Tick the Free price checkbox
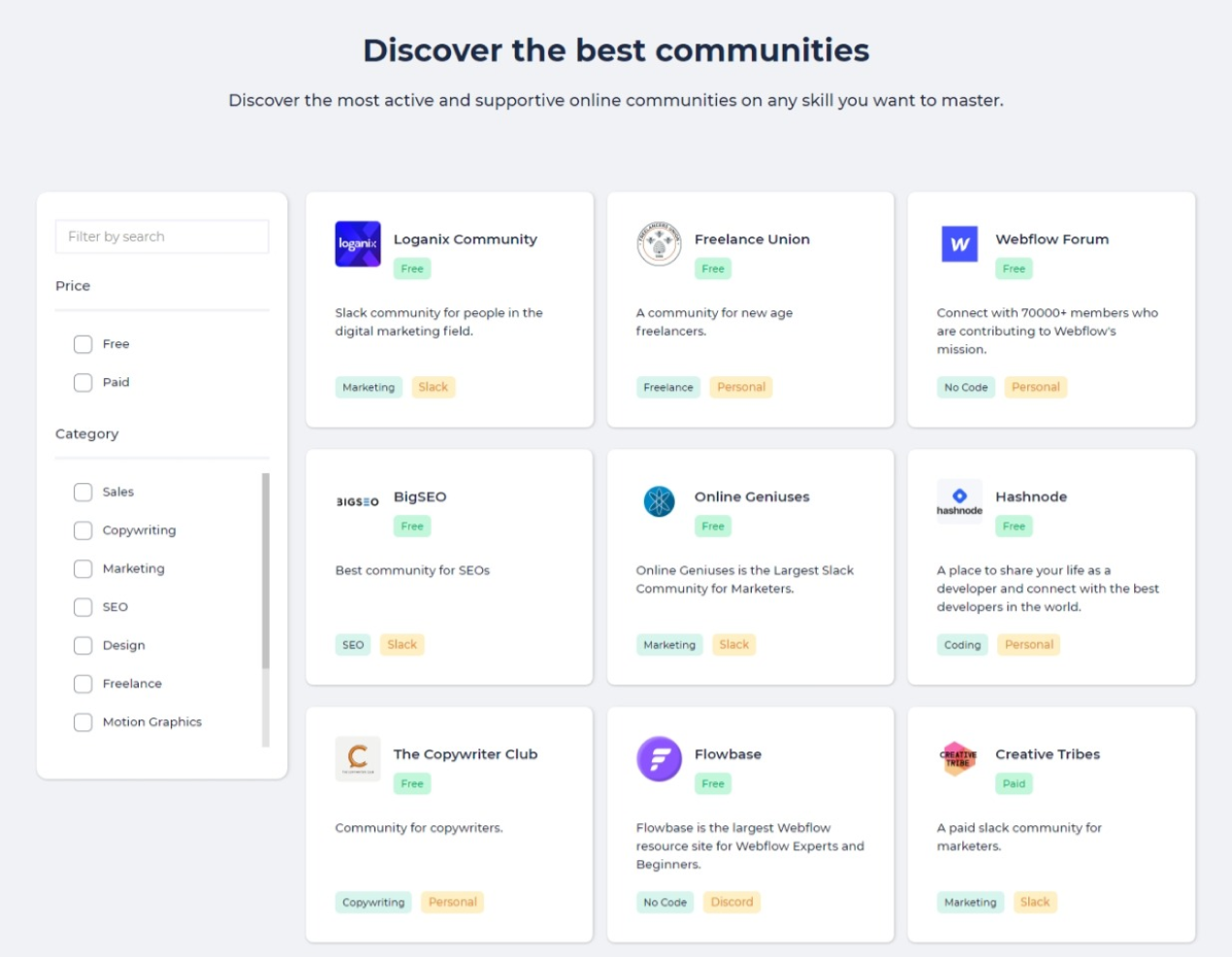 [x=83, y=344]
